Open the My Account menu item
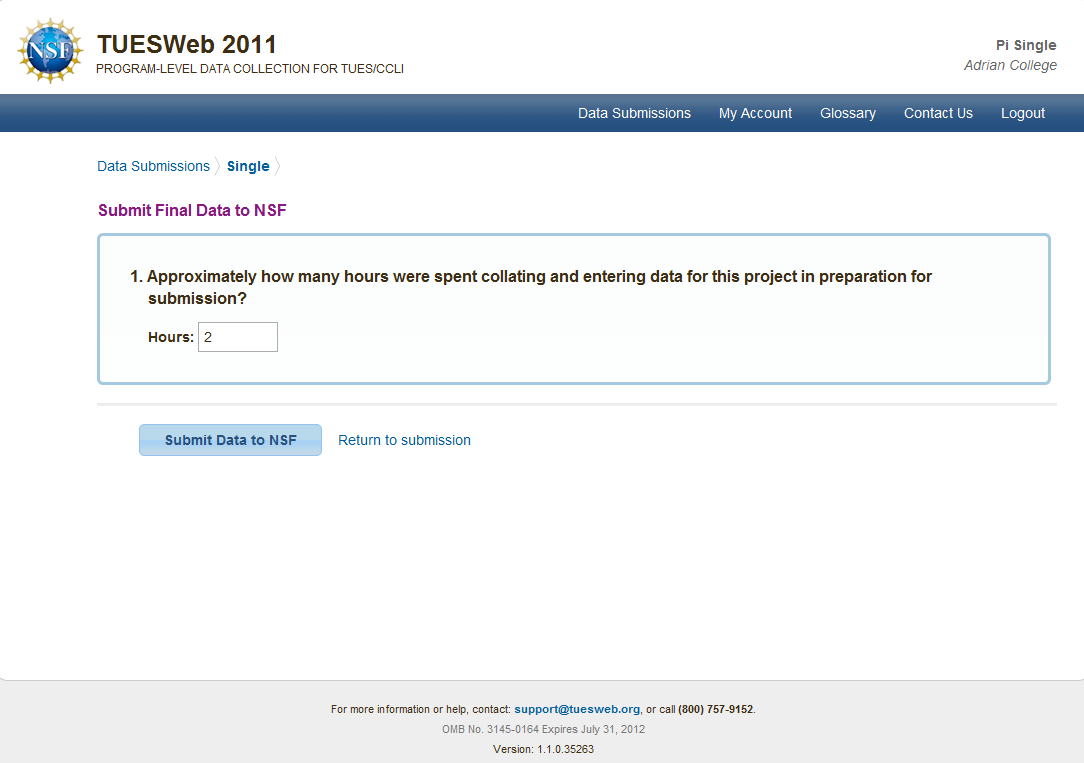 pos(755,113)
